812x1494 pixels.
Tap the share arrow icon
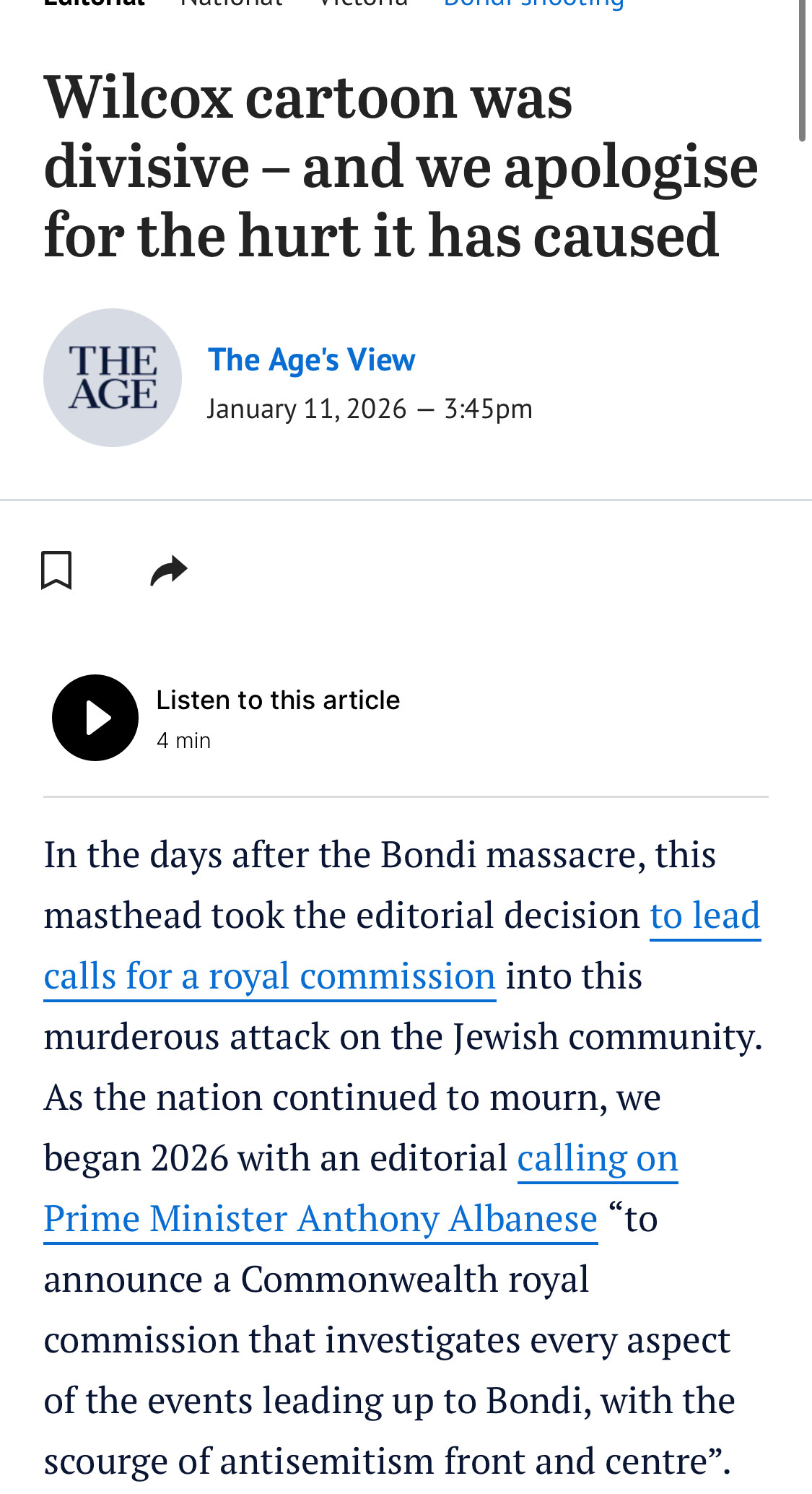[x=169, y=571]
